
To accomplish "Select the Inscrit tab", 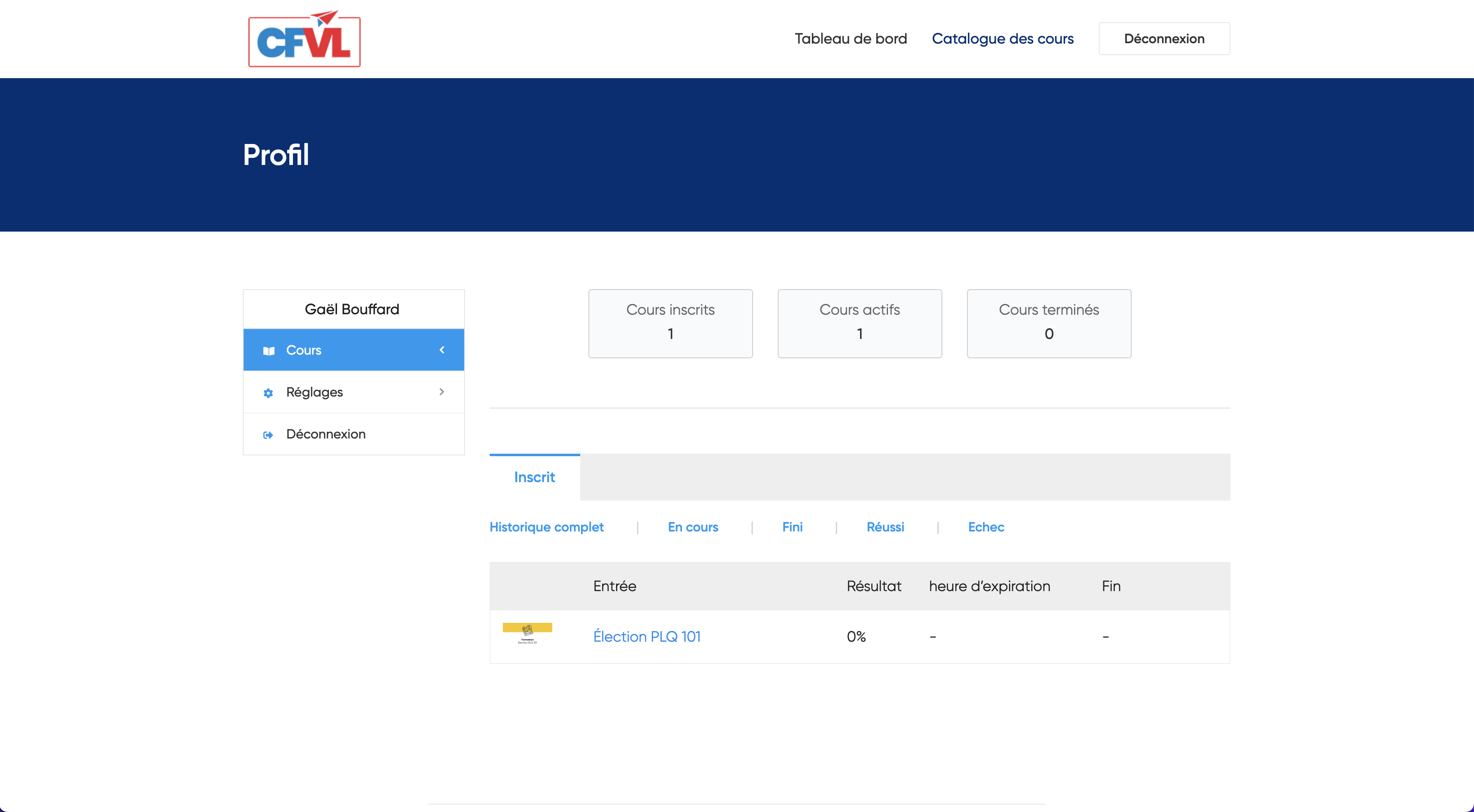I will 535,478.
